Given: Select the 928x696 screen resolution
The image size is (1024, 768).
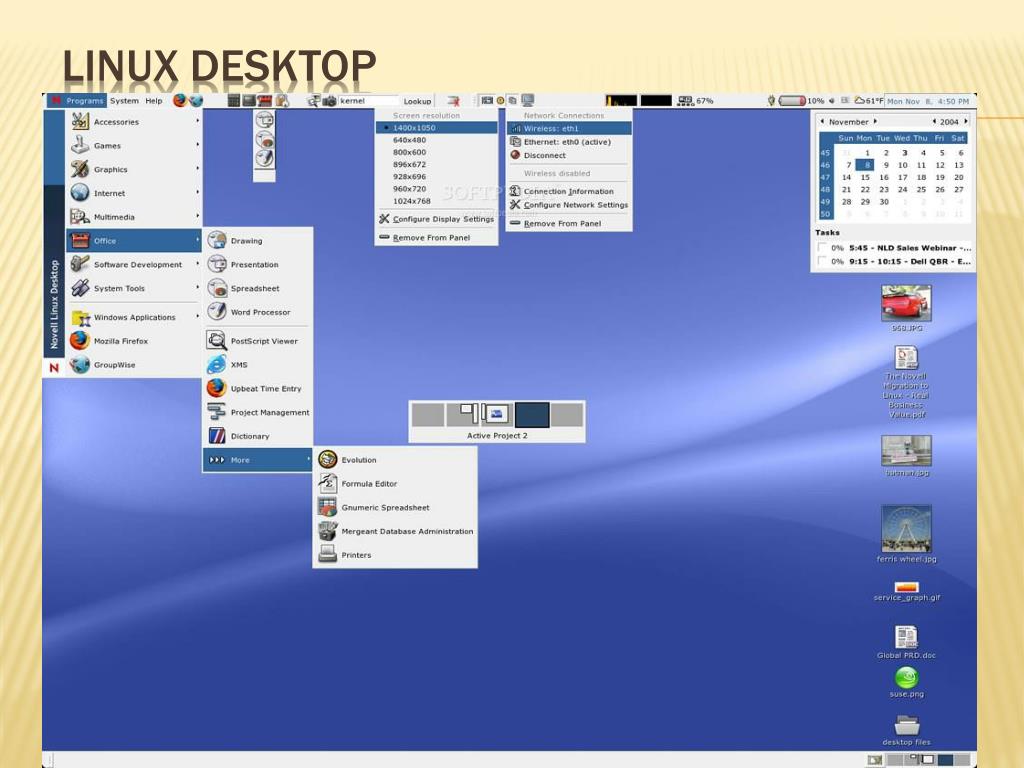Looking at the screenshot, I should (436, 176).
